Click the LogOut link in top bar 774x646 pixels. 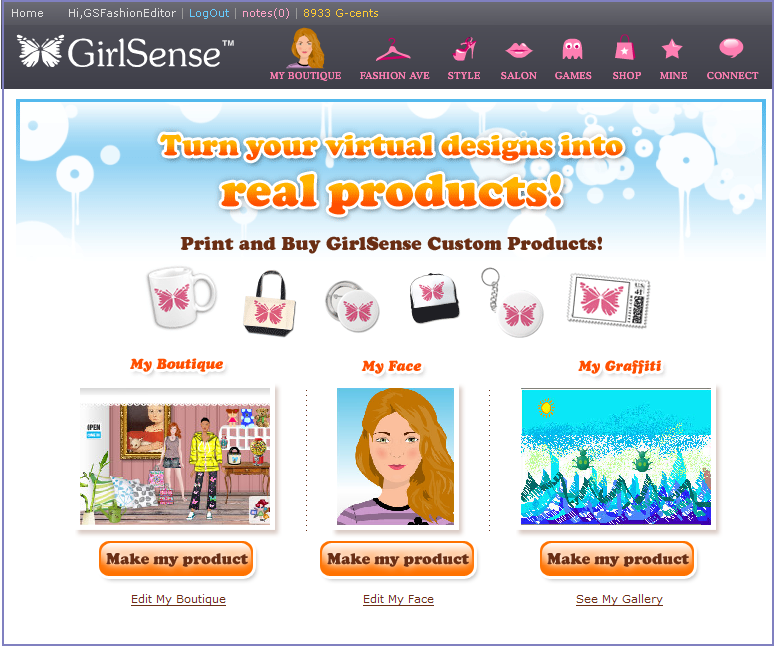[209, 13]
